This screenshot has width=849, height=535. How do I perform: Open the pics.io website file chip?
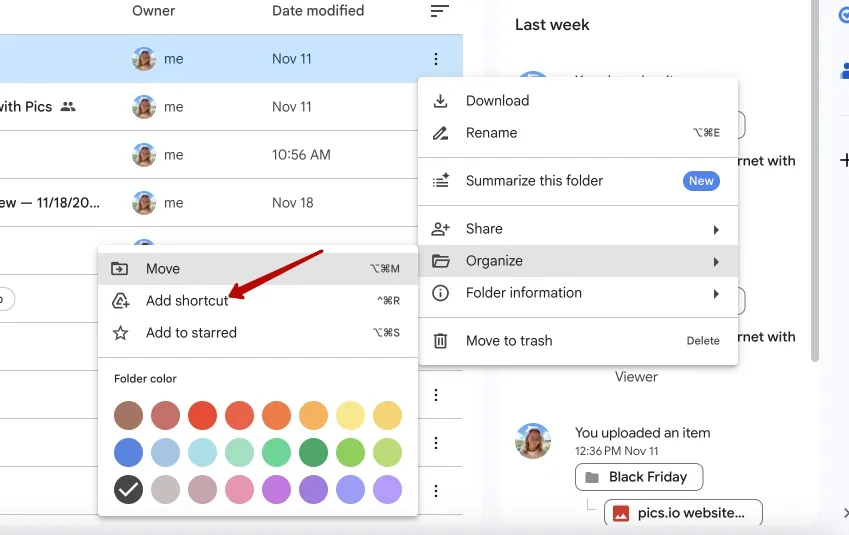point(683,513)
